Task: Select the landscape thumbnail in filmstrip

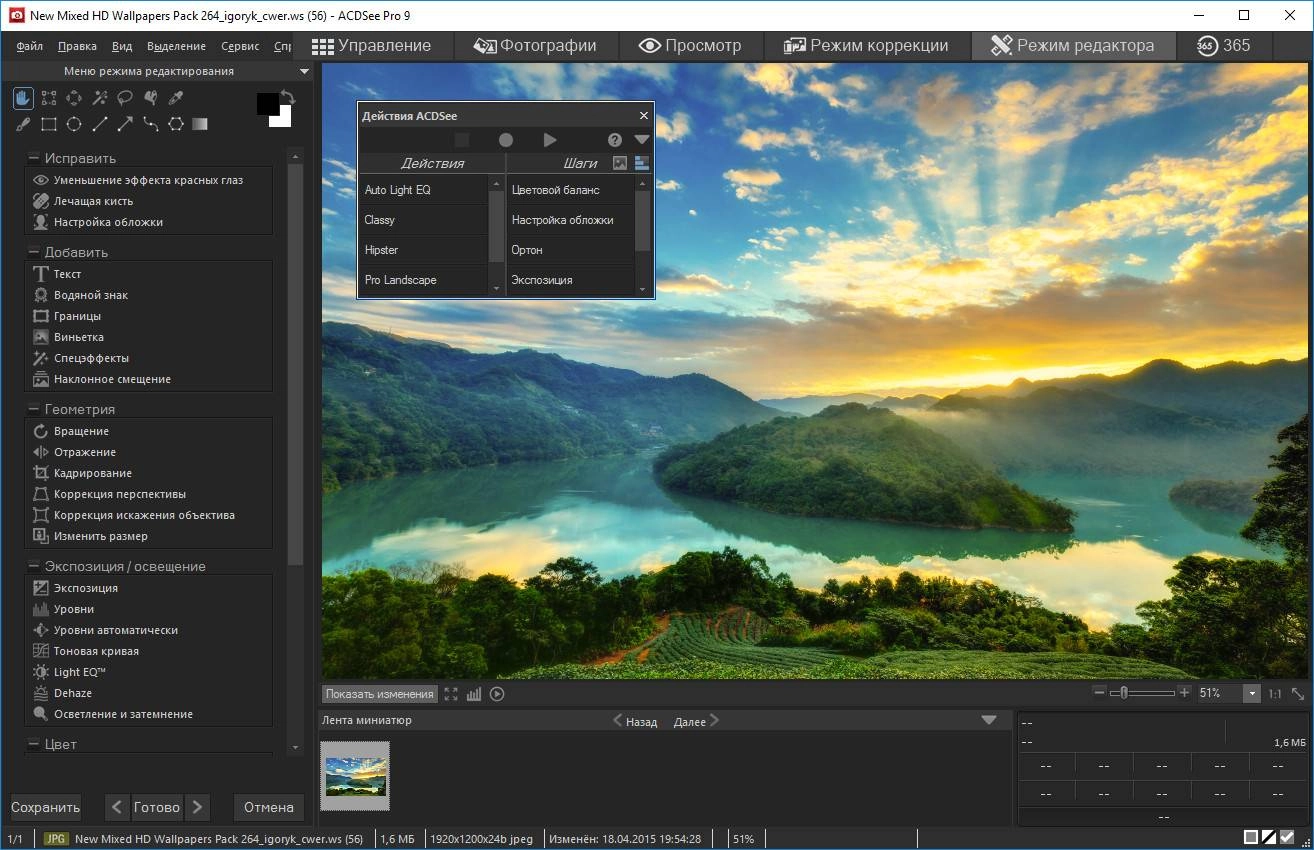Action: 355,775
